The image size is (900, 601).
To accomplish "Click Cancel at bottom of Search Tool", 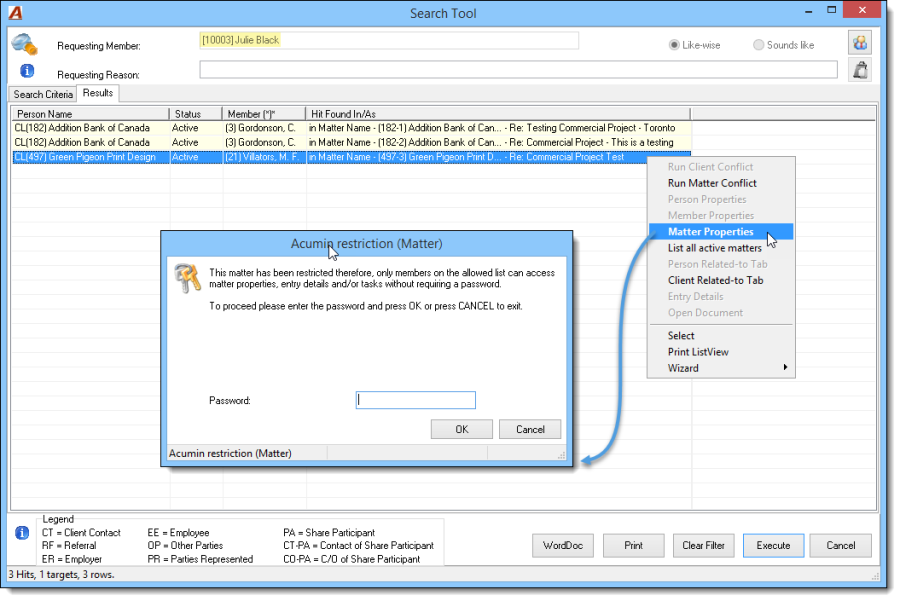I will [x=840, y=545].
